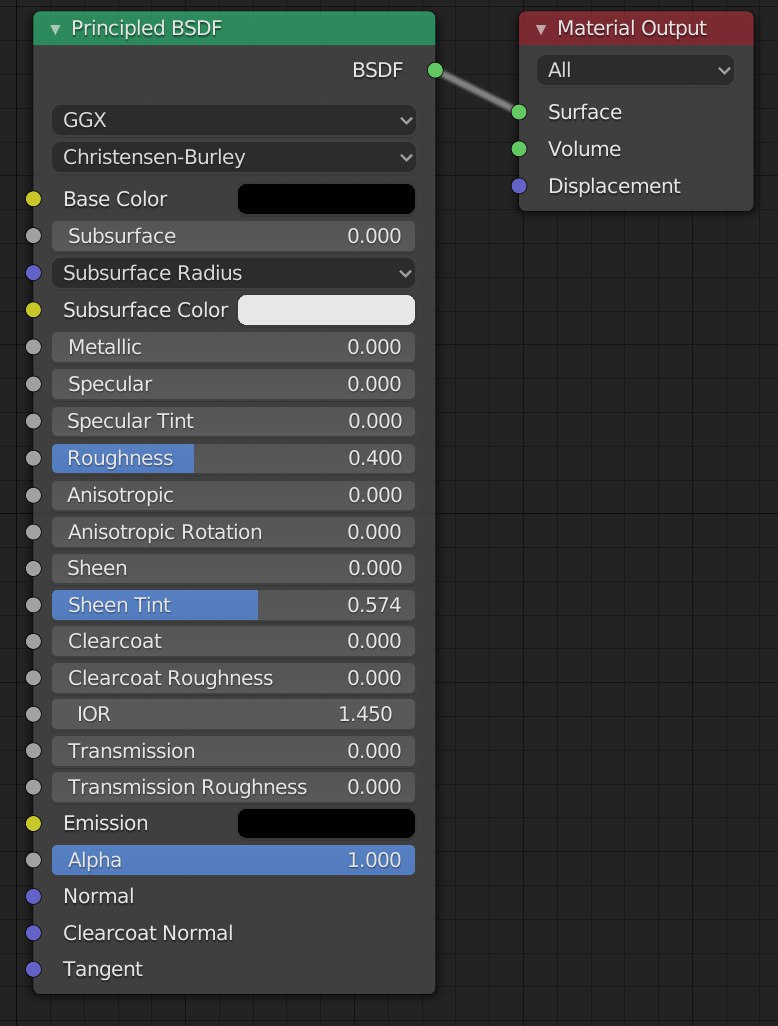The width and height of the screenshot is (778, 1026).
Task: Click the Tangent input socket
Action: tap(33, 969)
